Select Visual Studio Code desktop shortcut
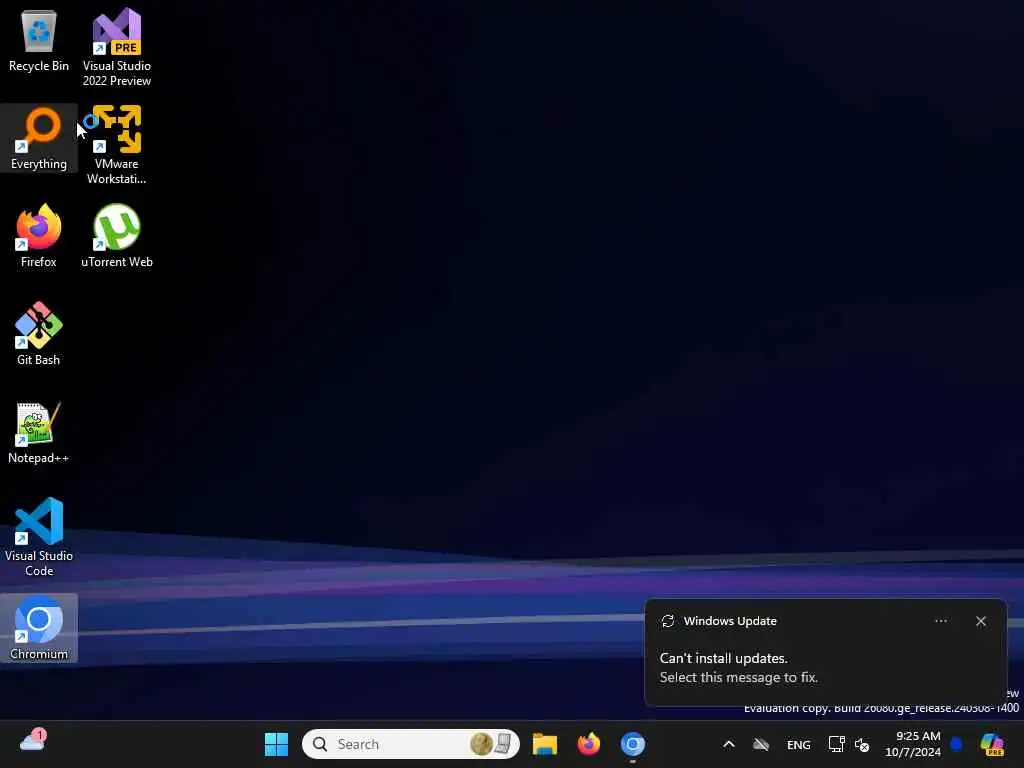The width and height of the screenshot is (1024, 768). (39, 537)
